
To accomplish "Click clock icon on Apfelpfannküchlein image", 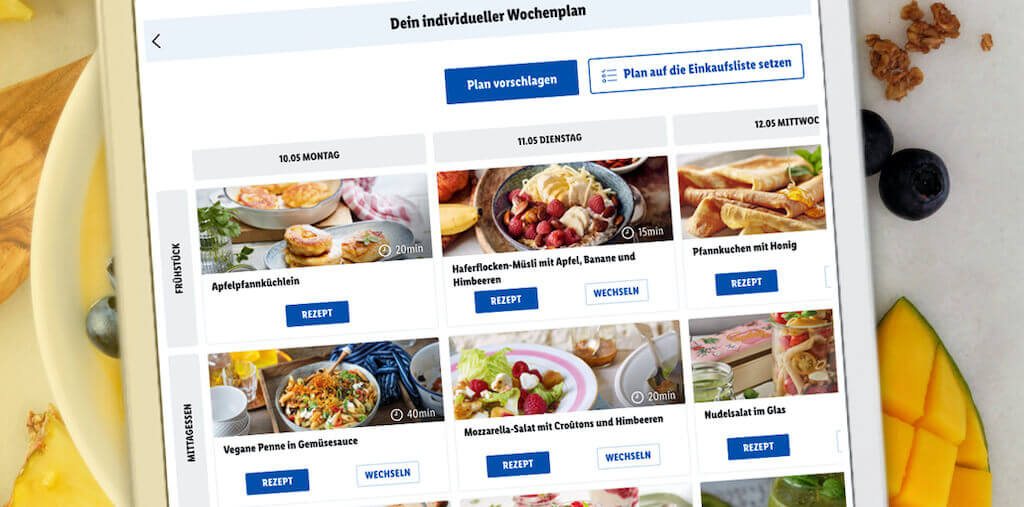I will (385, 250).
